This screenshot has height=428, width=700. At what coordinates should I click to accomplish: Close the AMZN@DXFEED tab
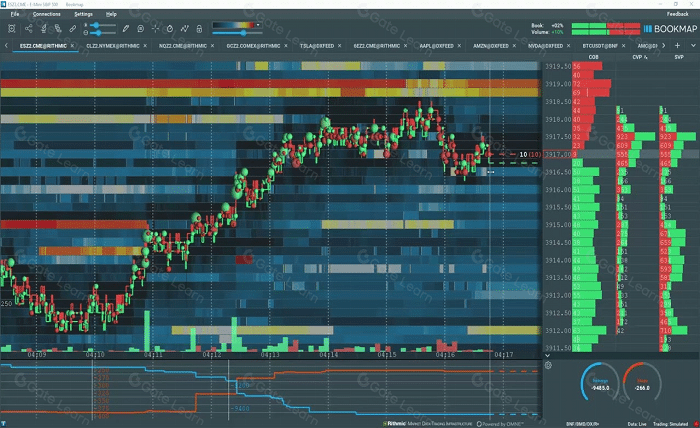[514, 46]
